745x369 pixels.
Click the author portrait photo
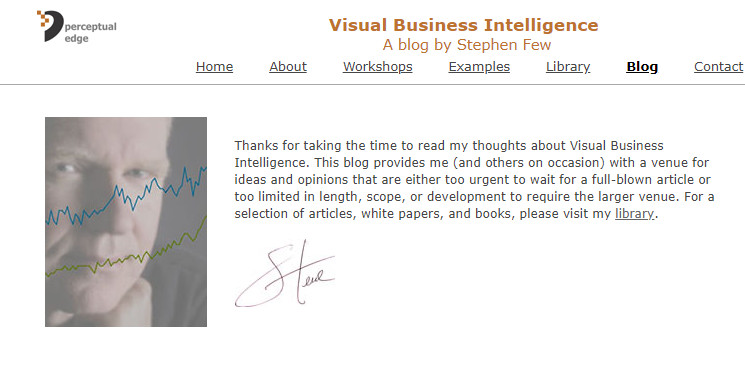click(x=126, y=222)
